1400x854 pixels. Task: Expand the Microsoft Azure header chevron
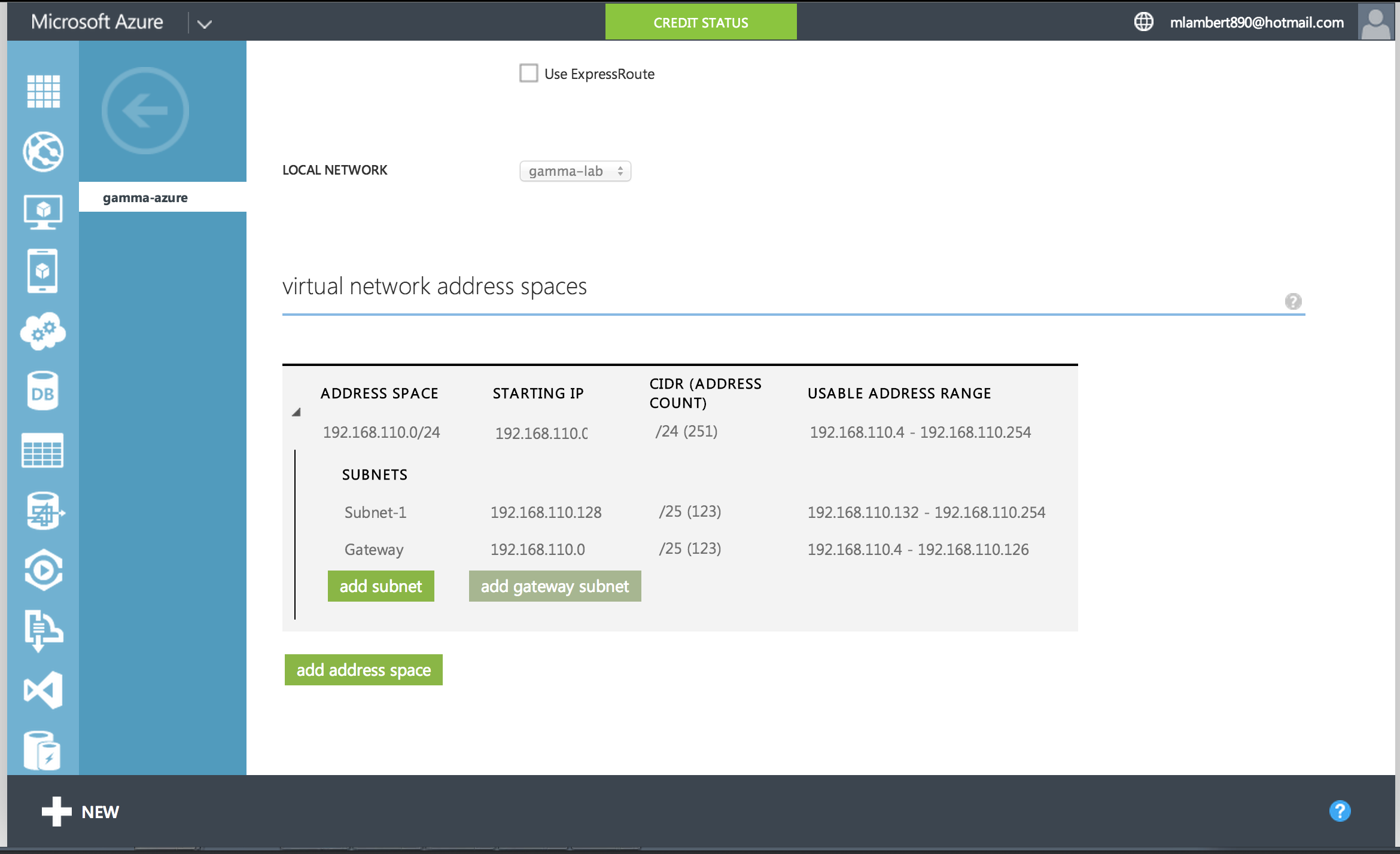coord(205,24)
